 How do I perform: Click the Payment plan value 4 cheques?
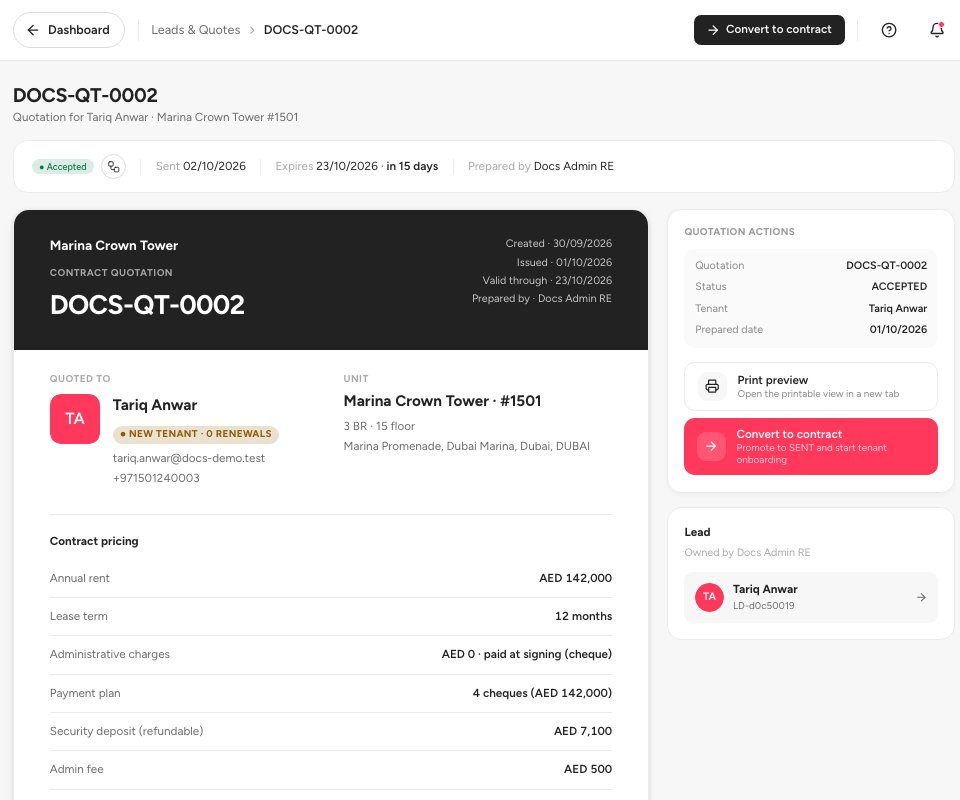point(542,693)
